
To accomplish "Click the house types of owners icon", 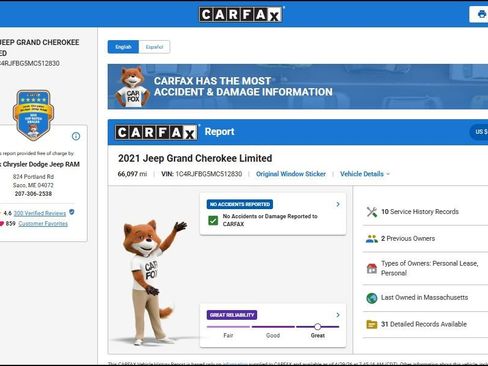I will [x=372, y=268].
